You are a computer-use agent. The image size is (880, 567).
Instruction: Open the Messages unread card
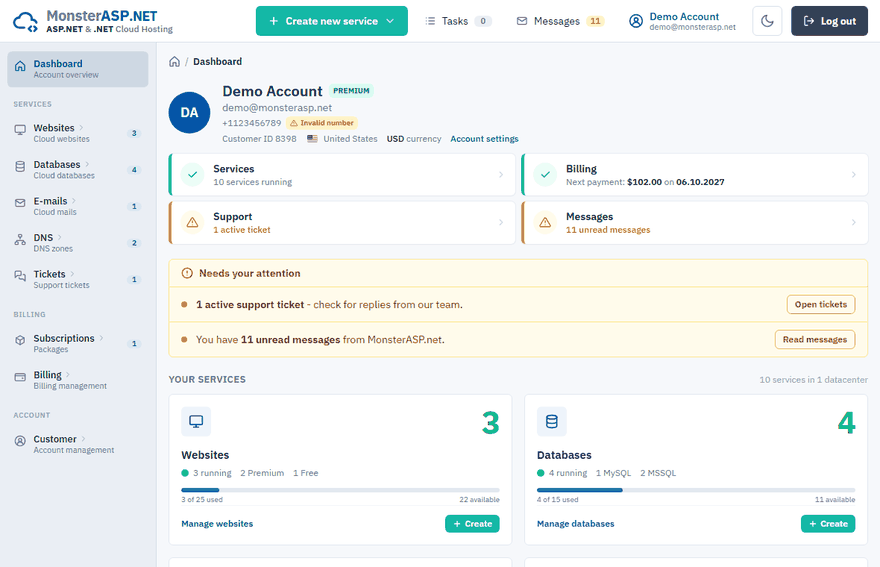tap(695, 223)
